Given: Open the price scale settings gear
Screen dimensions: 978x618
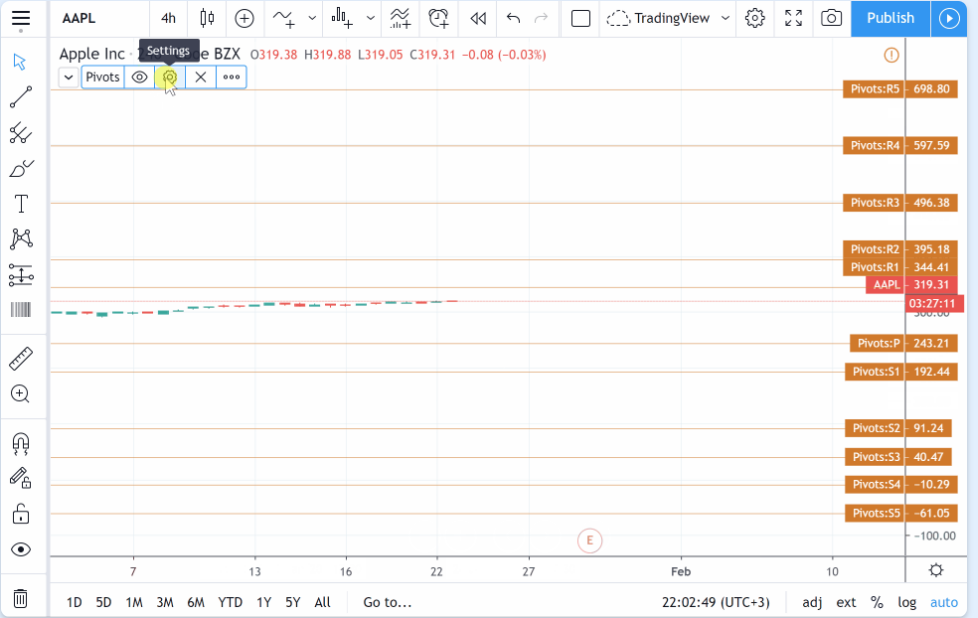Looking at the screenshot, I should [936, 570].
